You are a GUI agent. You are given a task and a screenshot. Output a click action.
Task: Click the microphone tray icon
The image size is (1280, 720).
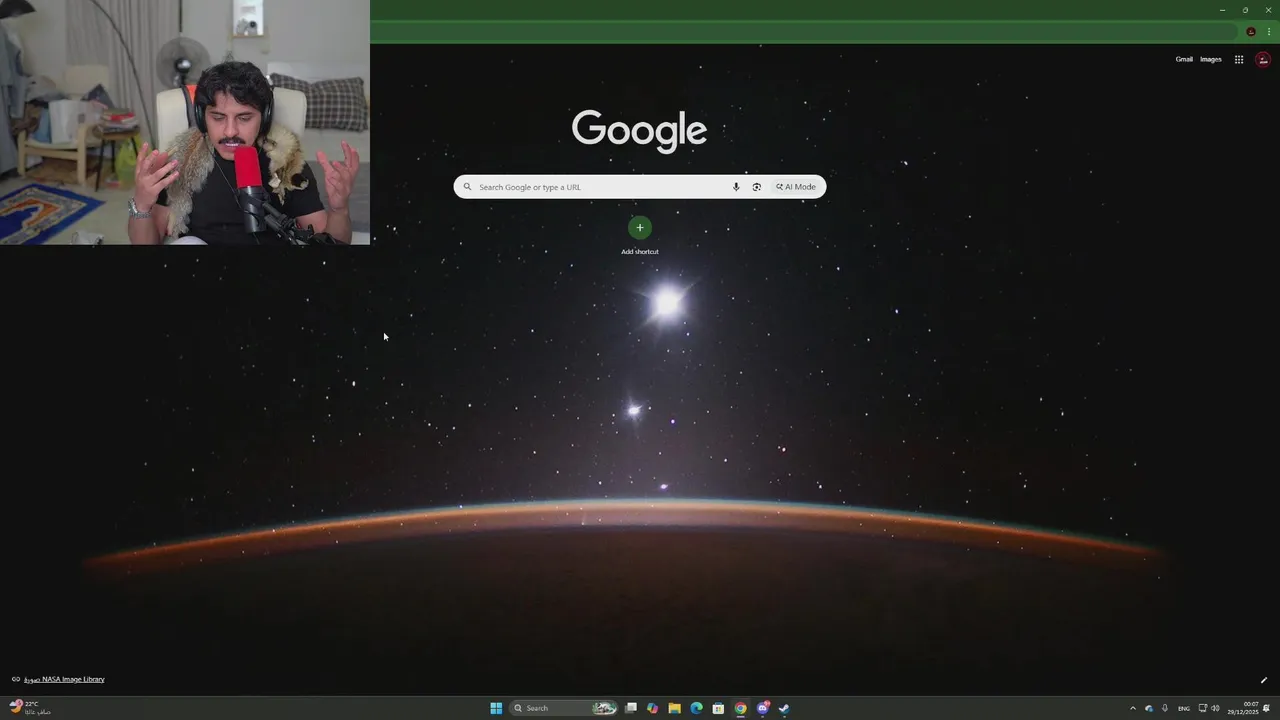click(1165, 708)
